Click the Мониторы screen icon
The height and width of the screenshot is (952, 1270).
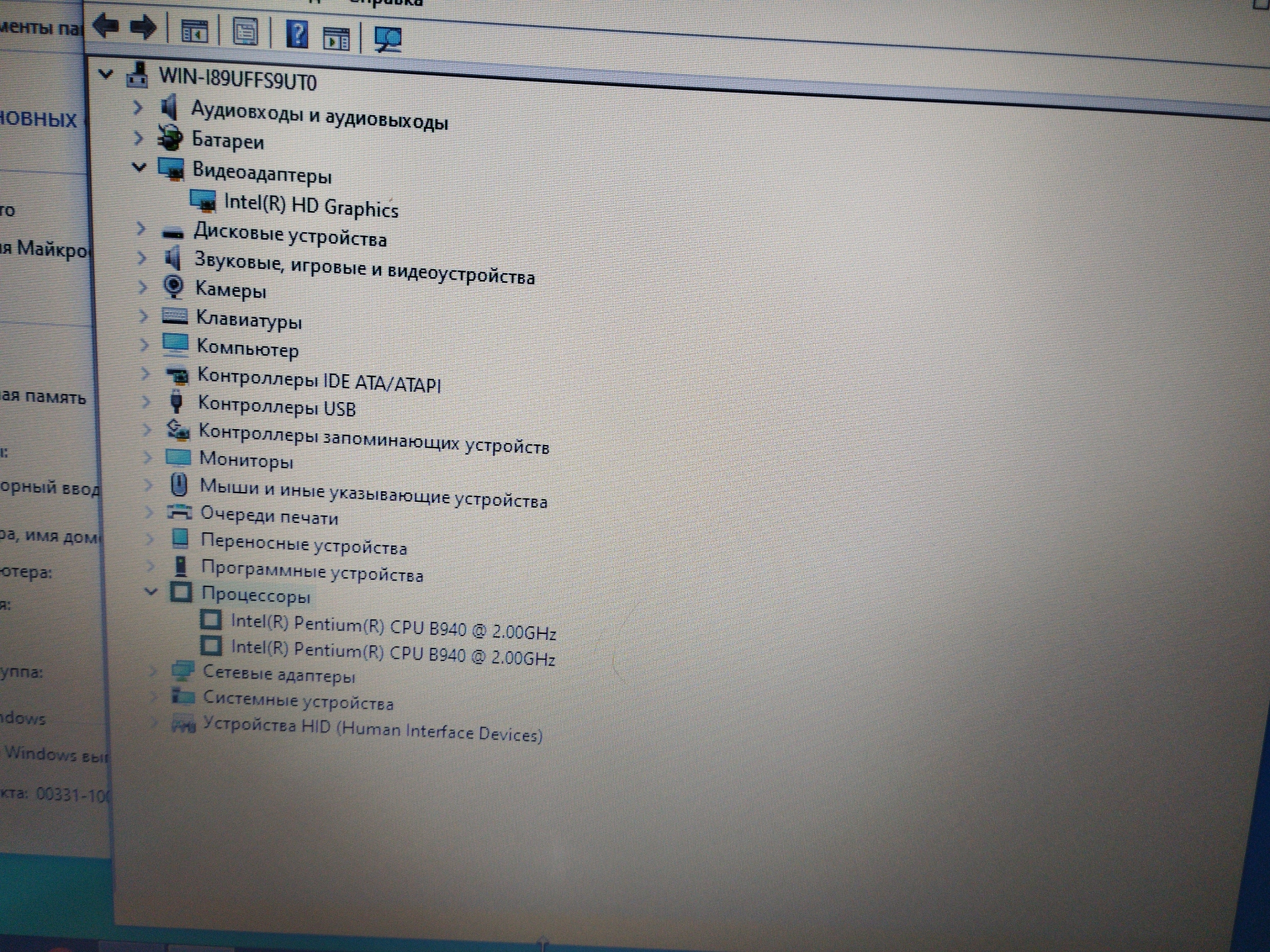point(178,457)
